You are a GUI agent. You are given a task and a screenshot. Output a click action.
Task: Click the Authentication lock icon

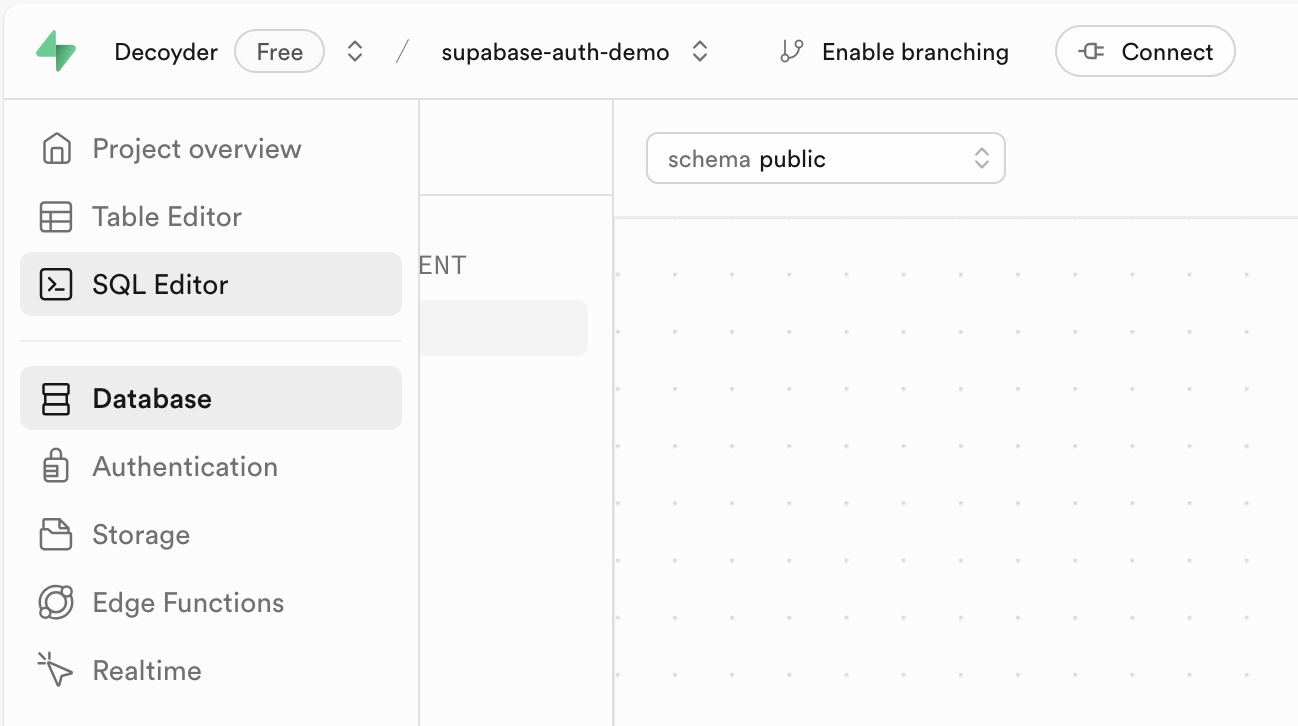[x=56, y=467]
